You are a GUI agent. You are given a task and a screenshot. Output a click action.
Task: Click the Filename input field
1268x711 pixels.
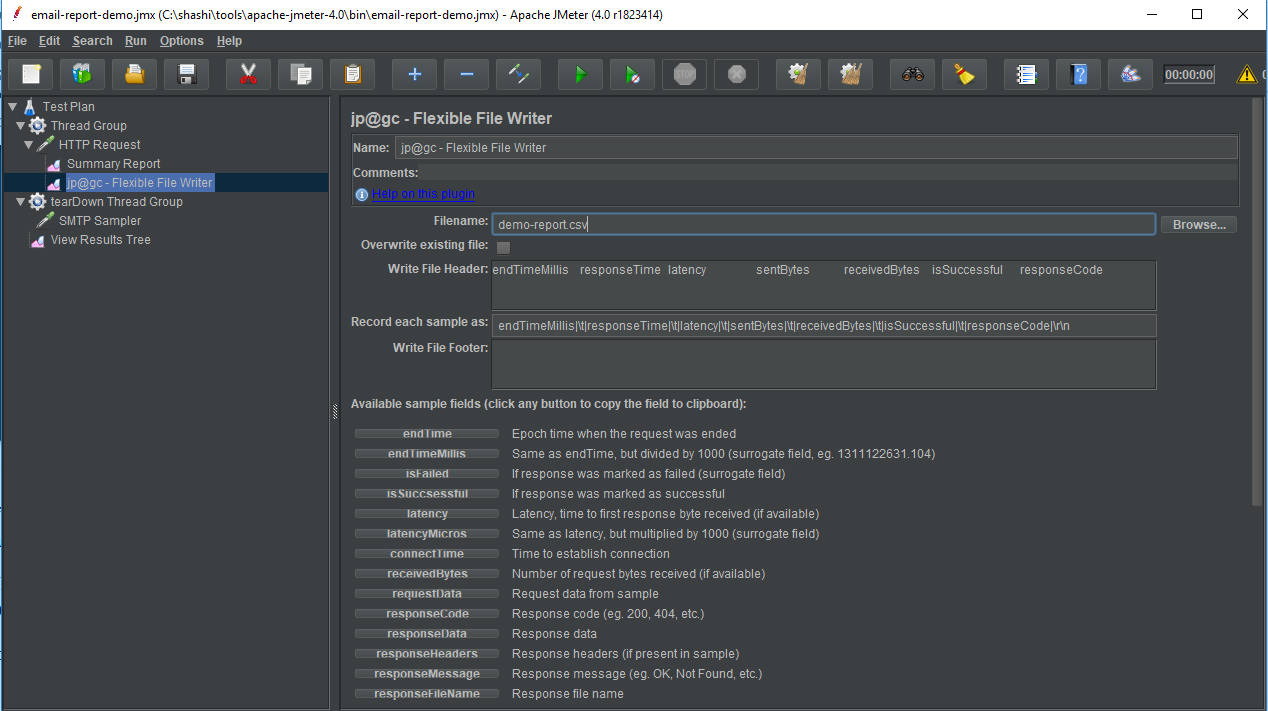tap(823, 225)
